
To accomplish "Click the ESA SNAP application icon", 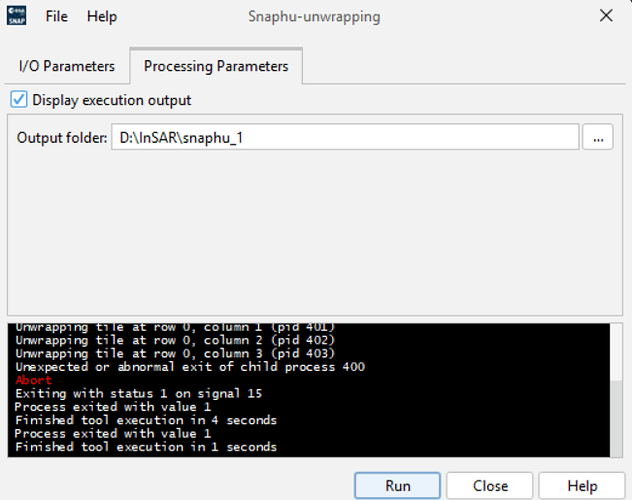I will coord(17,16).
